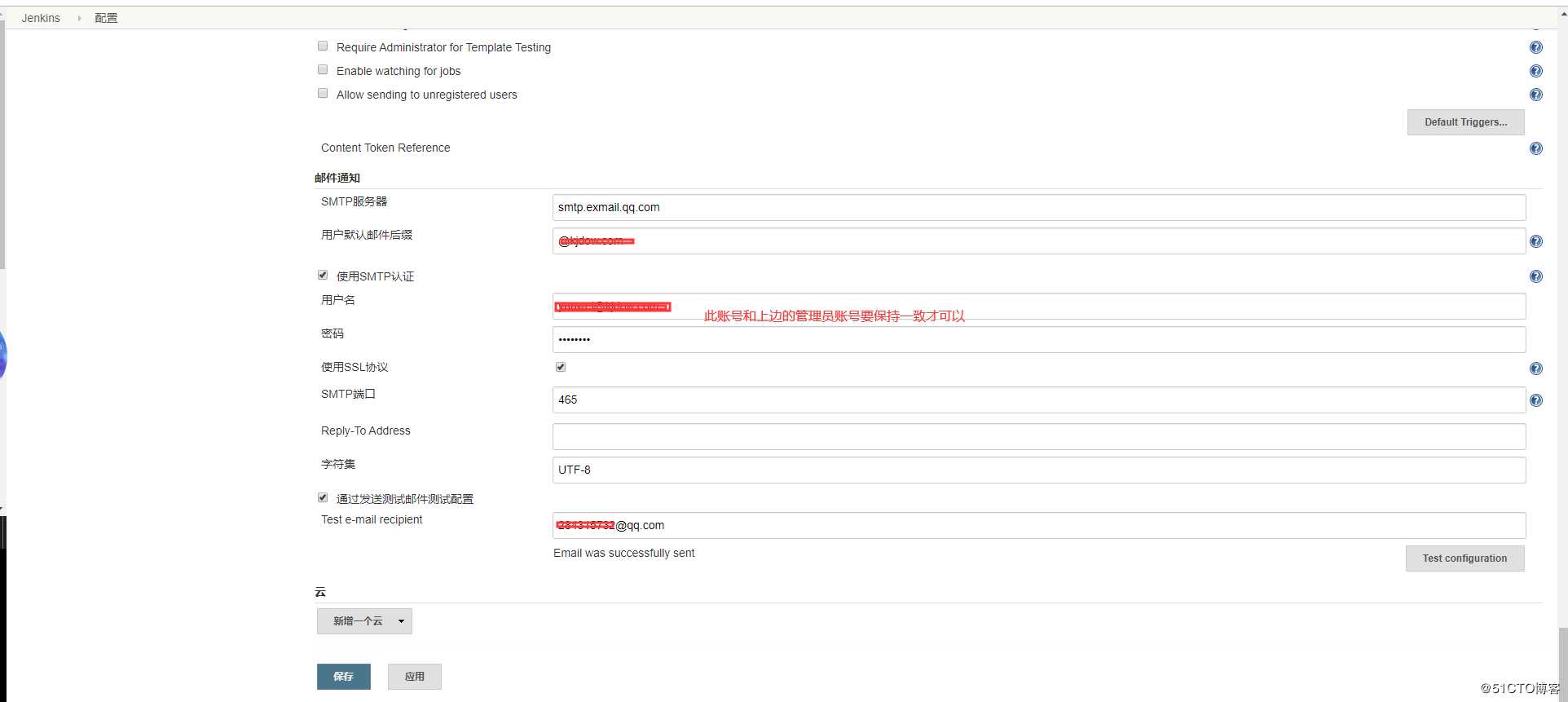Click the Content Token Reference label
Image resolution: width=1568 pixels, height=702 pixels.
coord(385,148)
